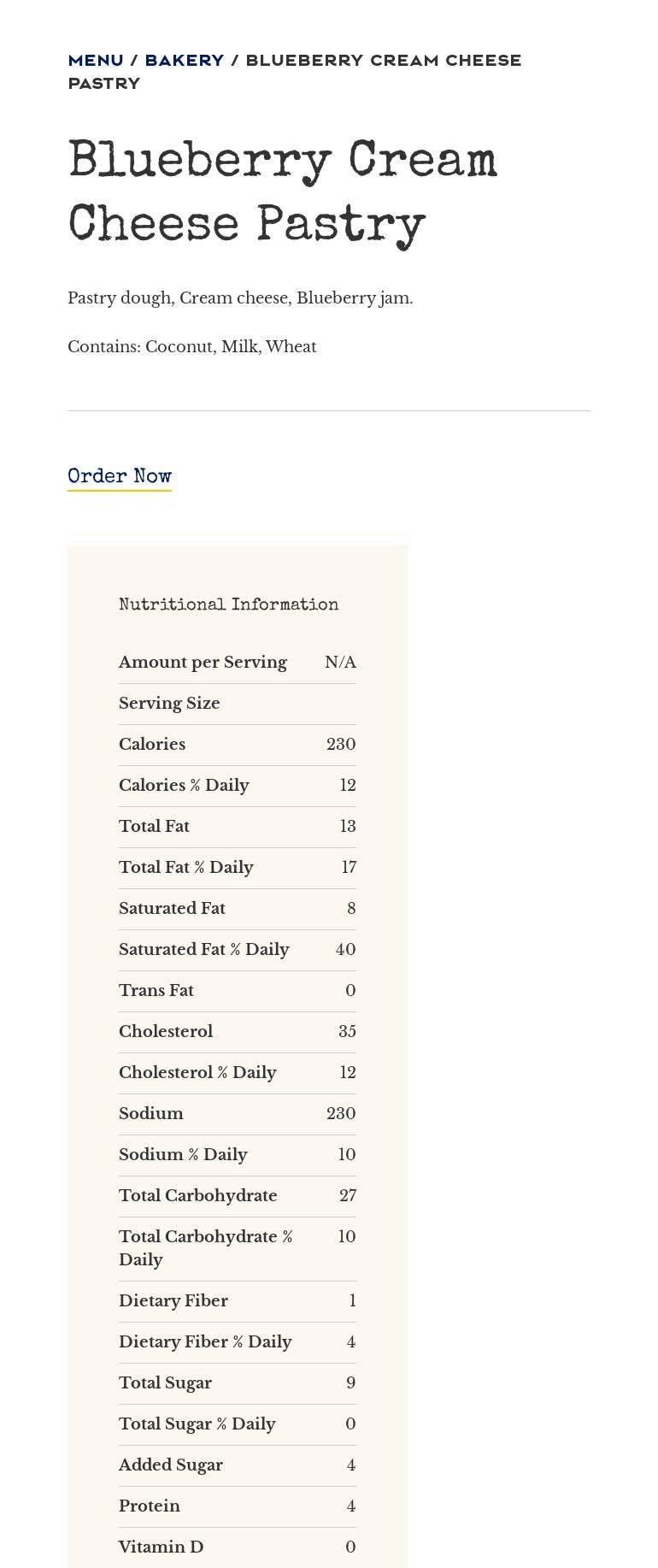
Task: Open the BAKERY breadcrumb link
Action: (x=184, y=61)
